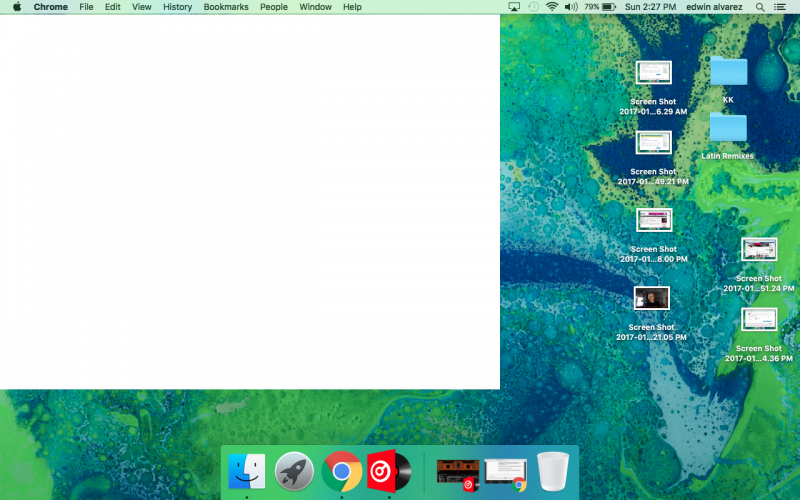
Task: Open Notification Center list icon
Action: [x=780, y=7]
